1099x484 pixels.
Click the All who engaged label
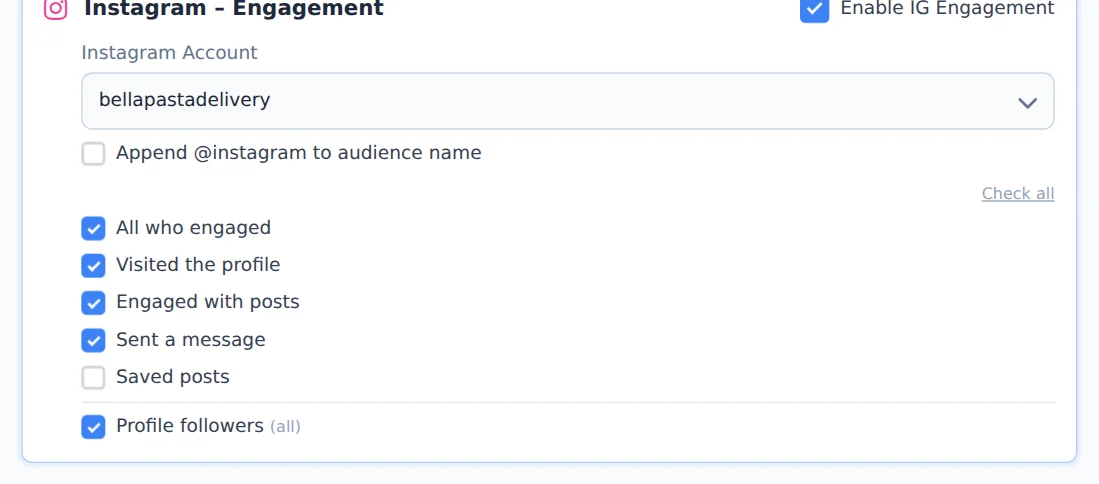tap(193, 228)
